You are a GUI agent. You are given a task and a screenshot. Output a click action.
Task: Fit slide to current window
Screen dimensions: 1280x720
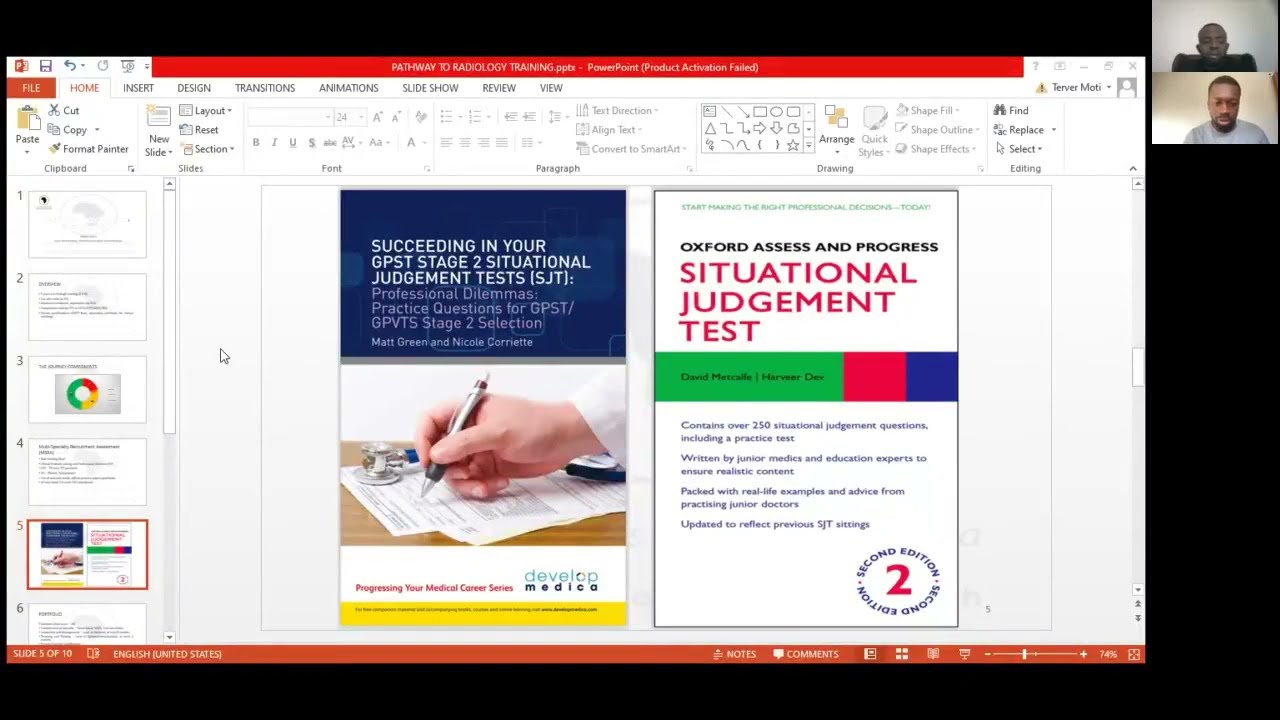pos(1134,654)
